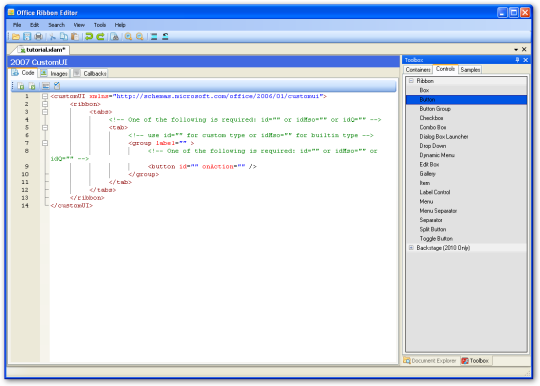The height and width of the screenshot is (386, 540).
Task: Collapse the tabs fold marker on line 3
Action: 45,112
